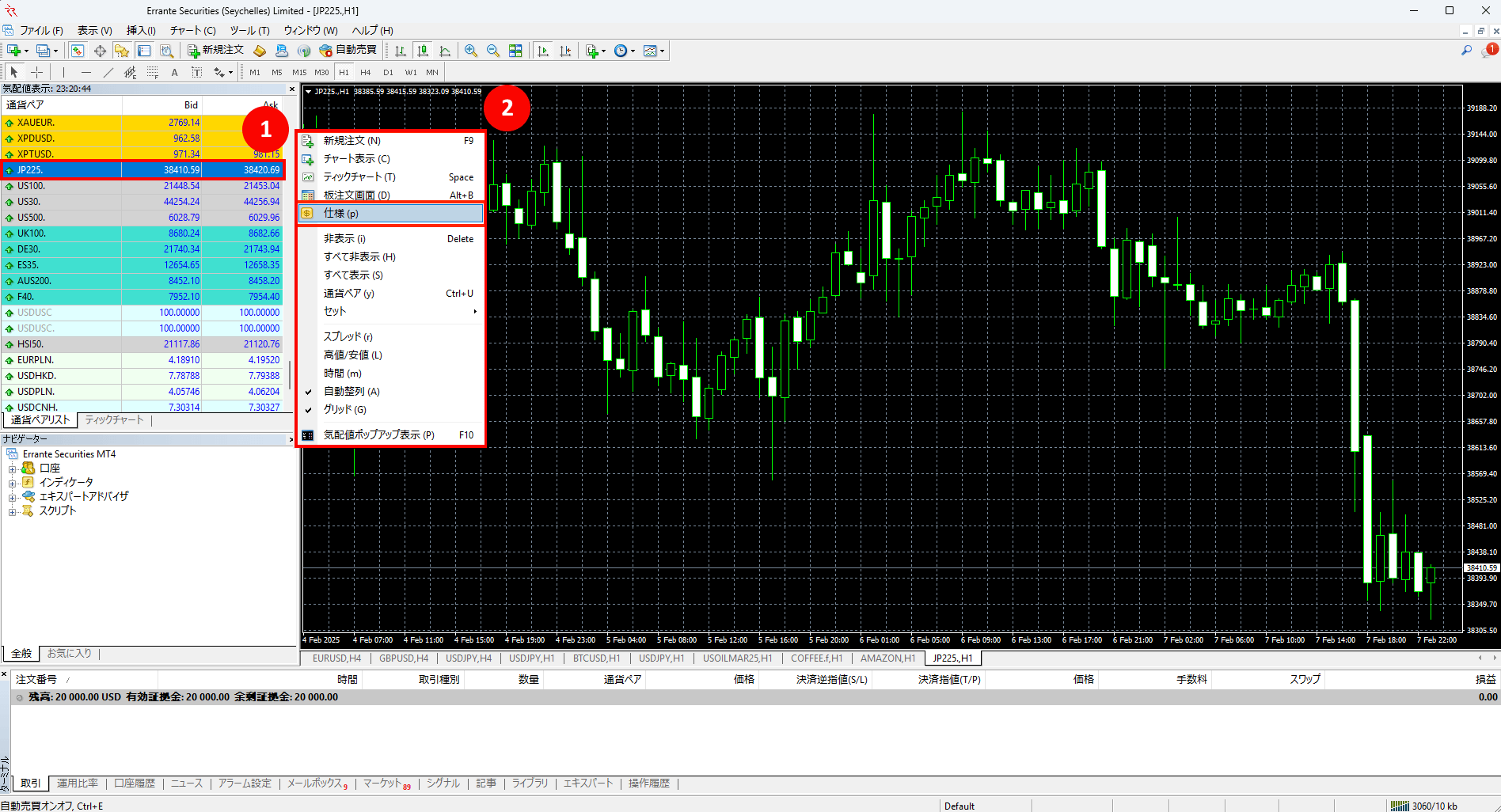Viewport: 1501px width, 812px height.
Task: Click the zoom out magnifier icon
Action: [x=492, y=51]
